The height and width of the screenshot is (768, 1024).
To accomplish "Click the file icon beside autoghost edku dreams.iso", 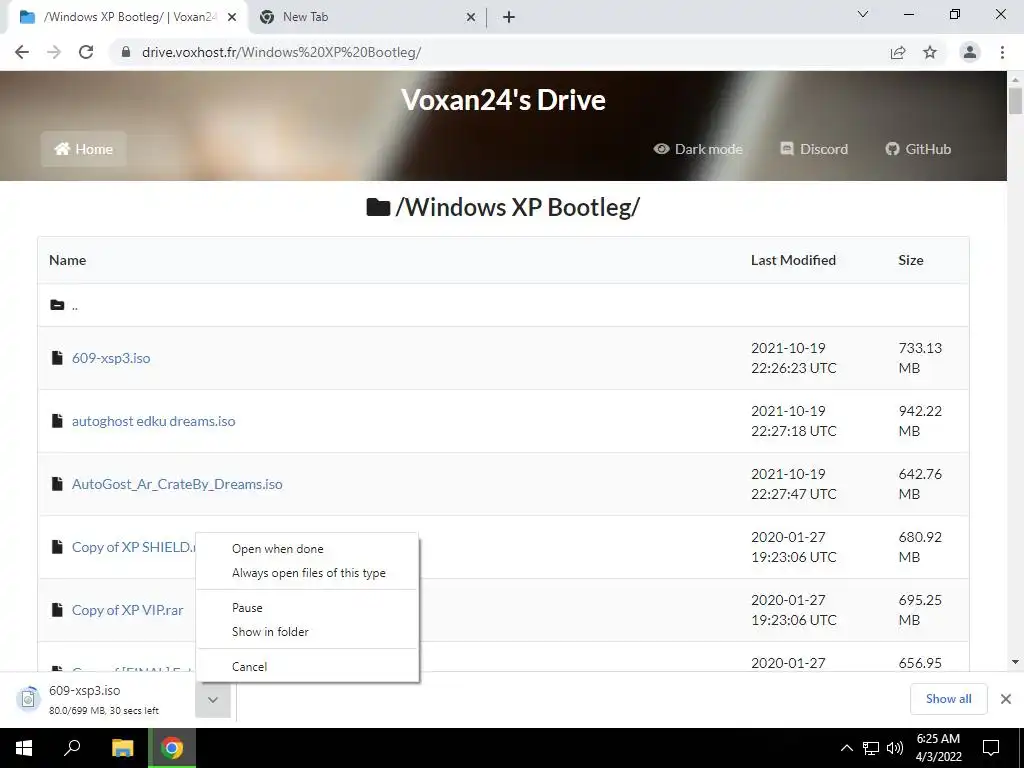I will [57, 421].
